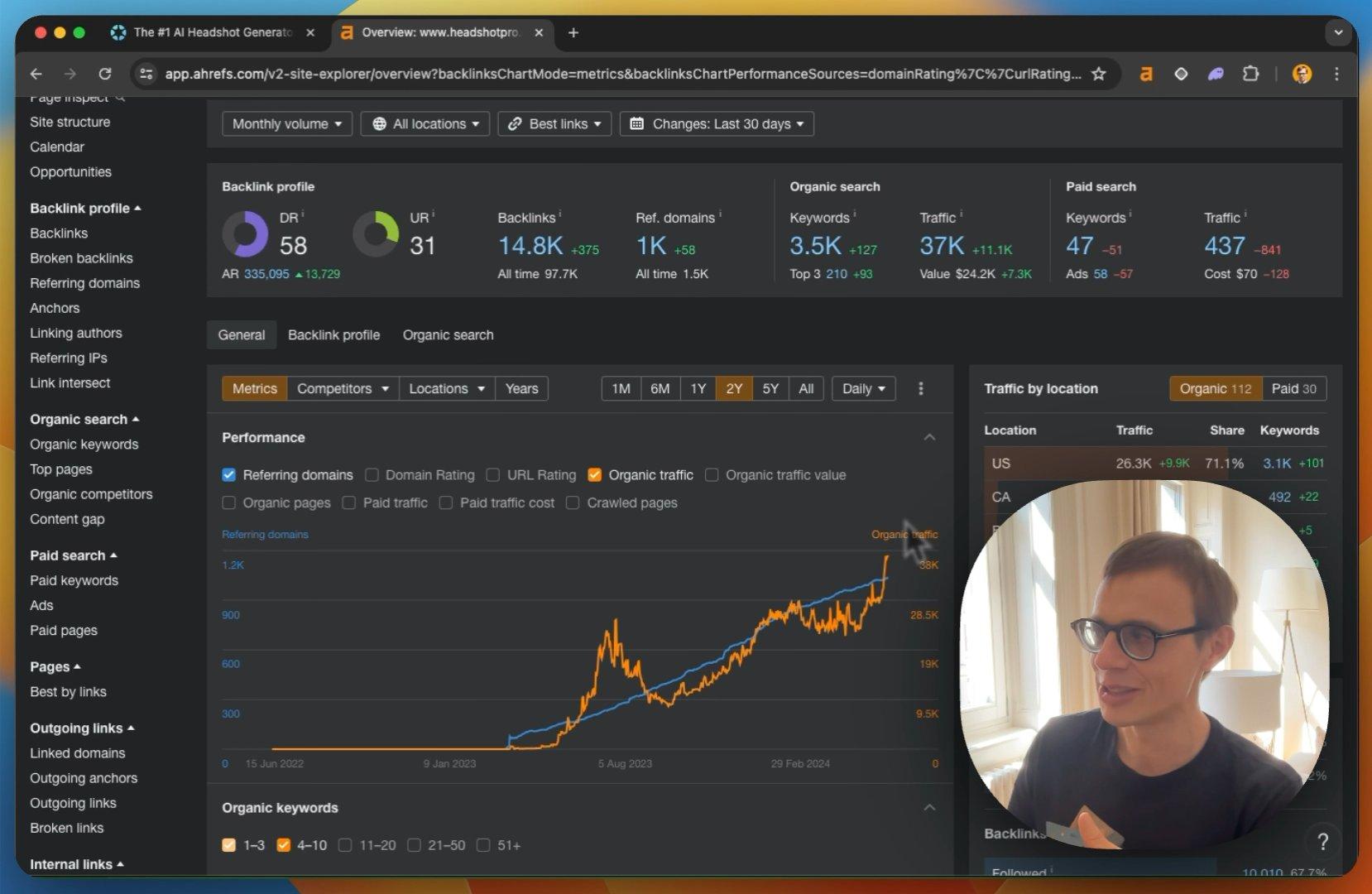This screenshot has height=894, width=1372.
Task: Bookmark page with the star icon
Action: click(1099, 74)
